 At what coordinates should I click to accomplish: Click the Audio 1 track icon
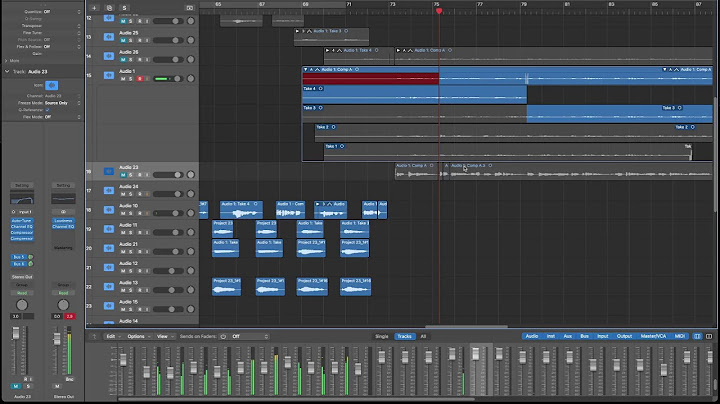point(109,75)
